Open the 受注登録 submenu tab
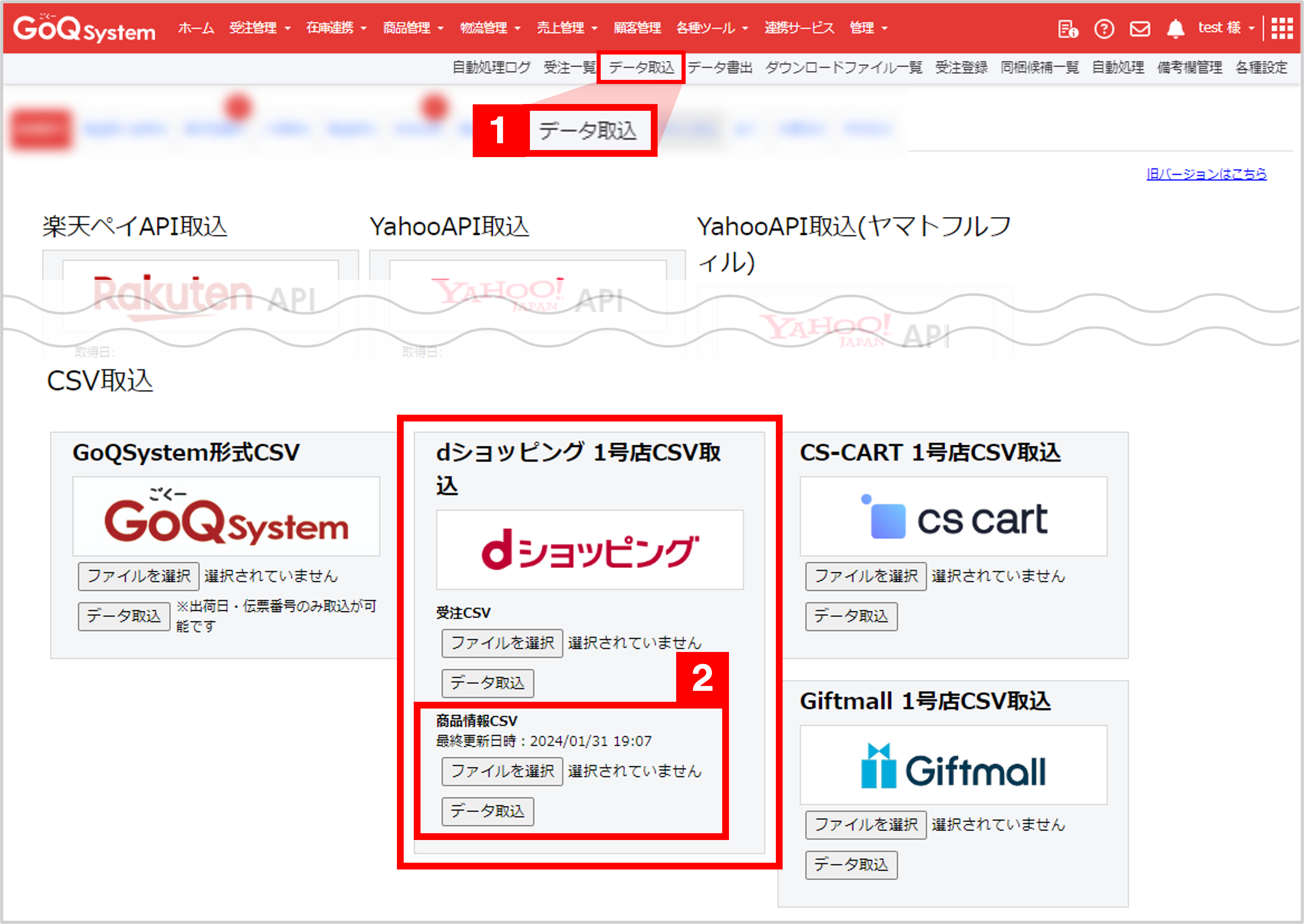The height and width of the screenshot is (924, 1304). (961, 68)
